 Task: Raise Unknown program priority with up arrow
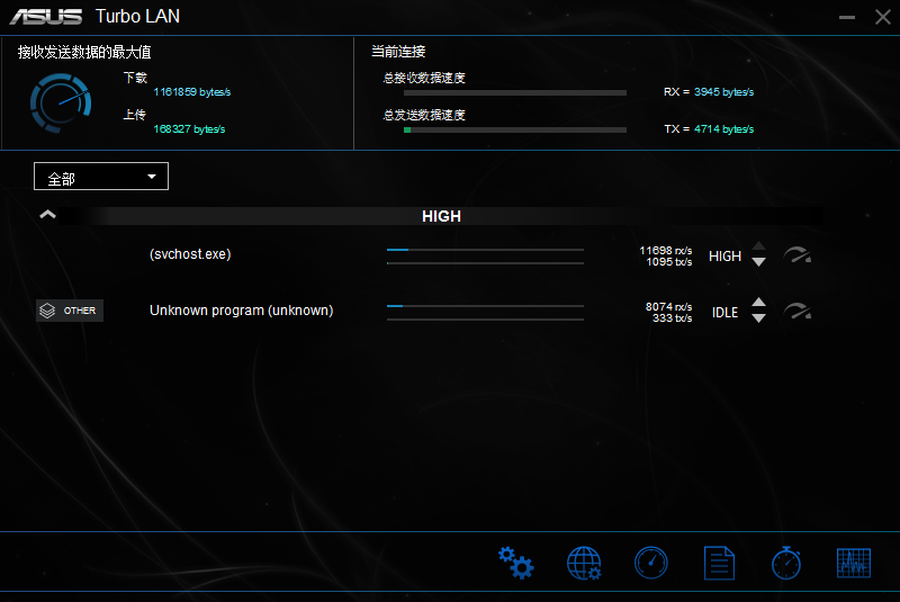[x=759, y=303]
